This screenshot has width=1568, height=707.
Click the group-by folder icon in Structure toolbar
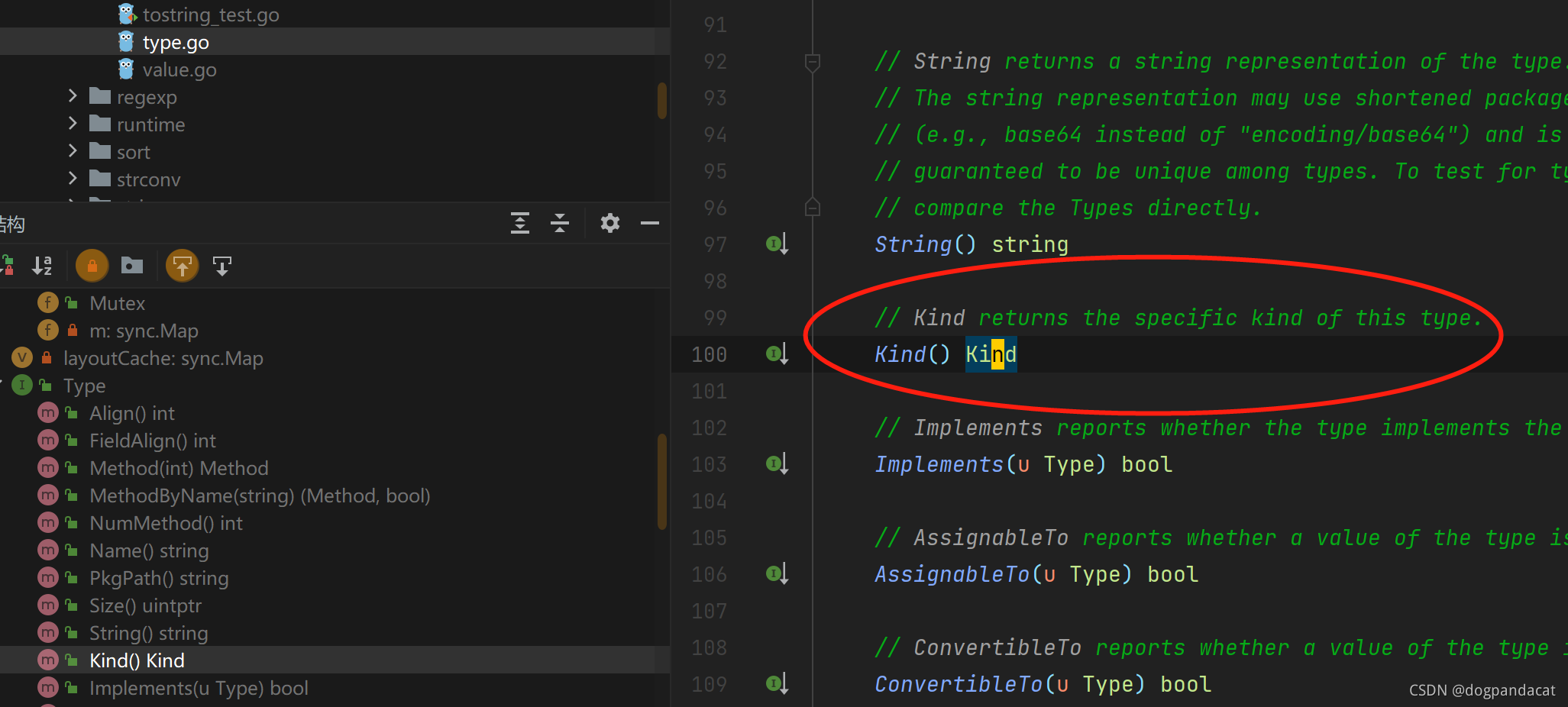131,265
